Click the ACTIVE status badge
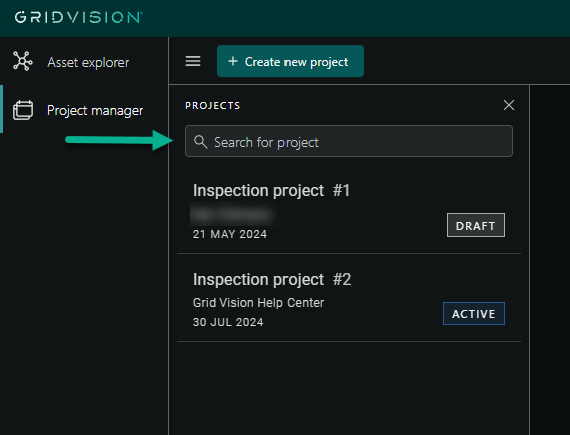Screen dimensions: 570x435 coord(474,314)
